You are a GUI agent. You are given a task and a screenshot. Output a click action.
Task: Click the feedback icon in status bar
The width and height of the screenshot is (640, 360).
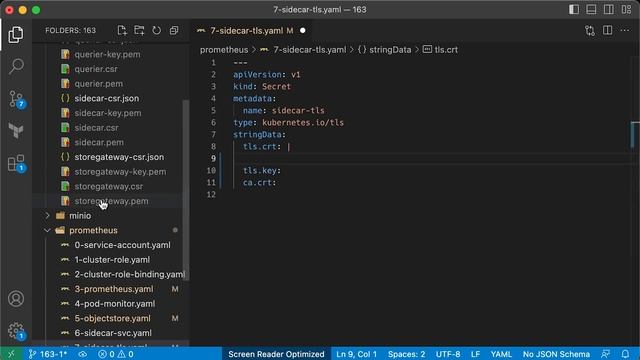pos(606,354)
